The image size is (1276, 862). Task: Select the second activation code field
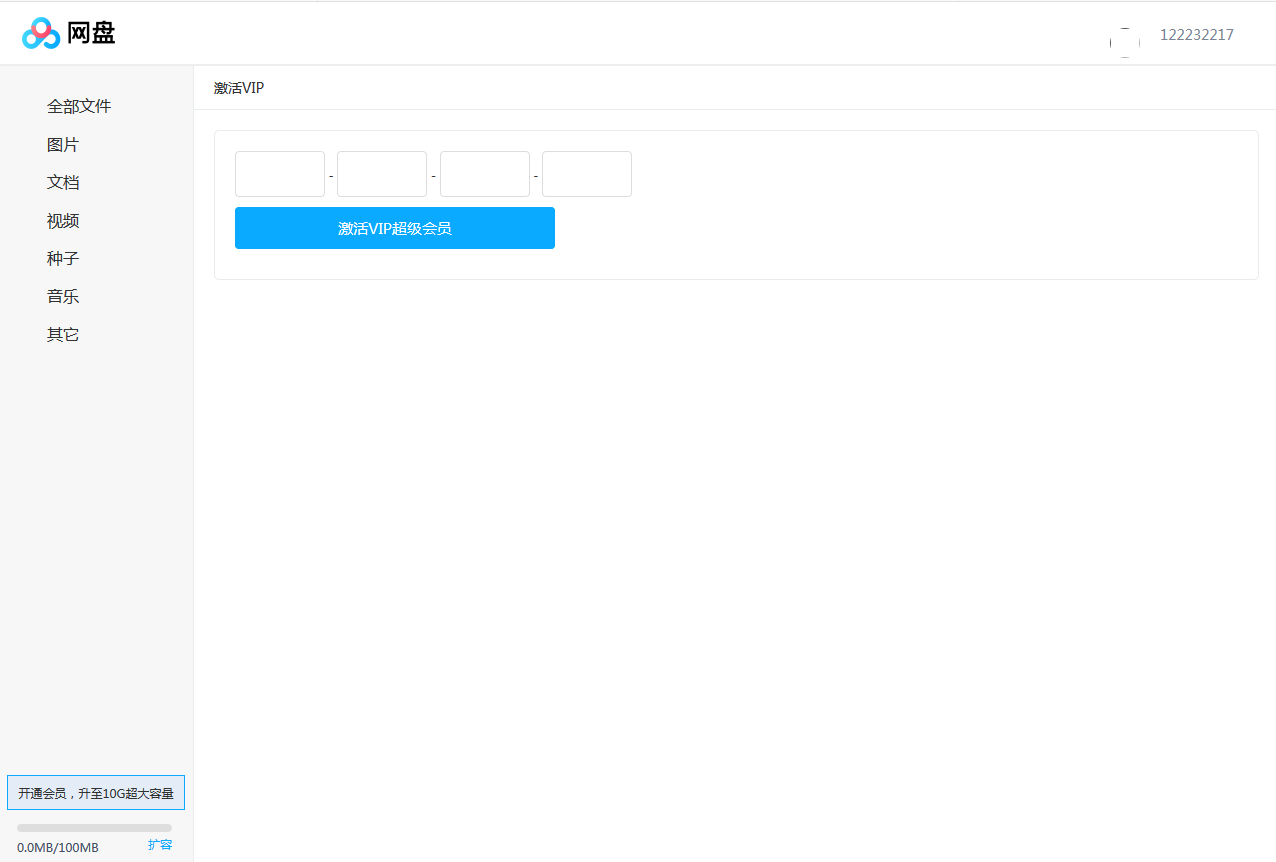click(381, 173)
